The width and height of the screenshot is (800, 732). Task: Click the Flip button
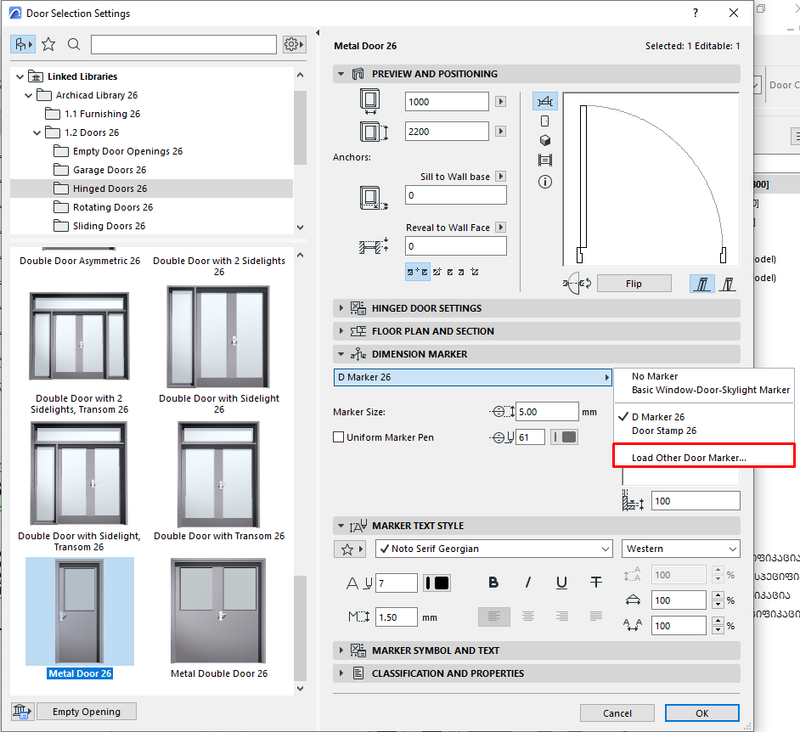pyautogui.click(x=634, y=284)
